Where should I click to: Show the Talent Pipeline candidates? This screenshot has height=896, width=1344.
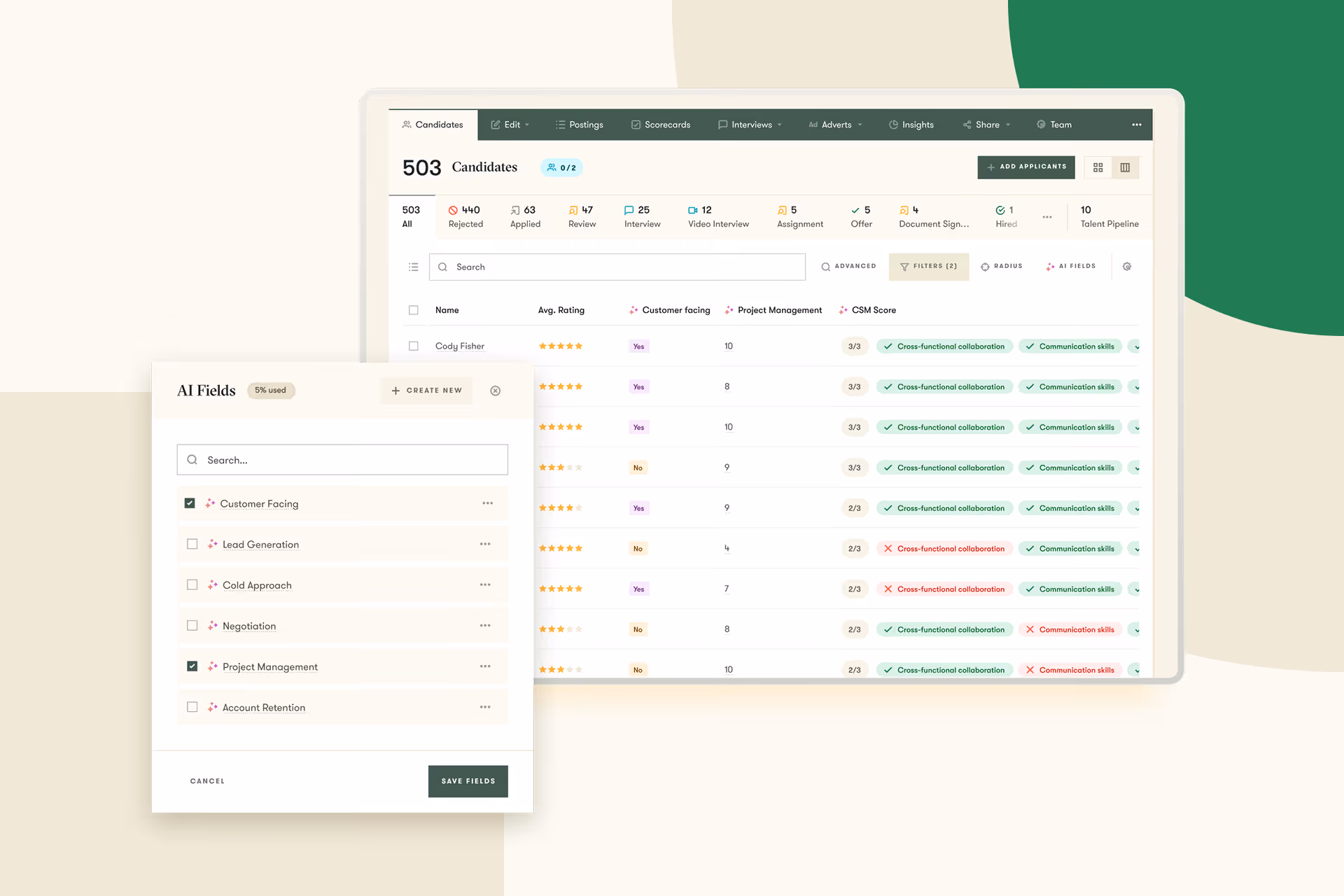1109,216
